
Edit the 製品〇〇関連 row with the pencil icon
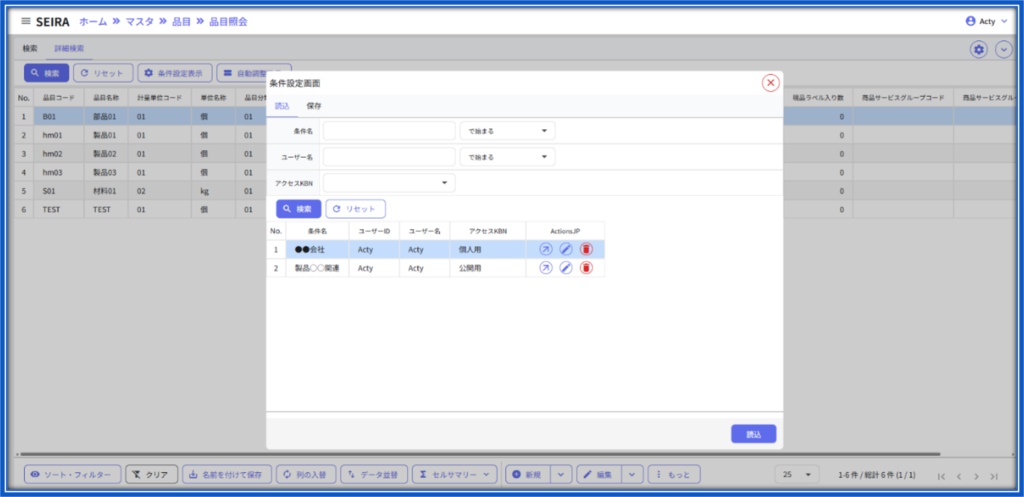(x=566, y=268)
